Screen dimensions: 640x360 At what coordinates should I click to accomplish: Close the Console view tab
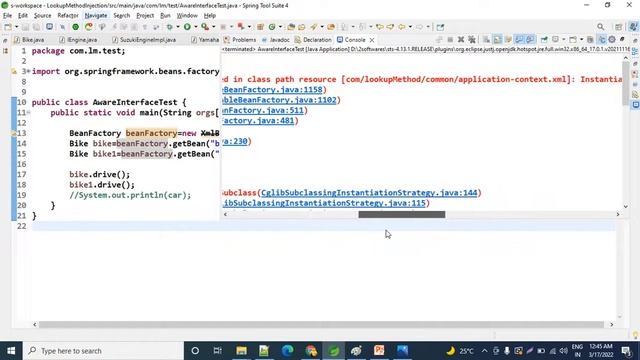click(372, 40)
